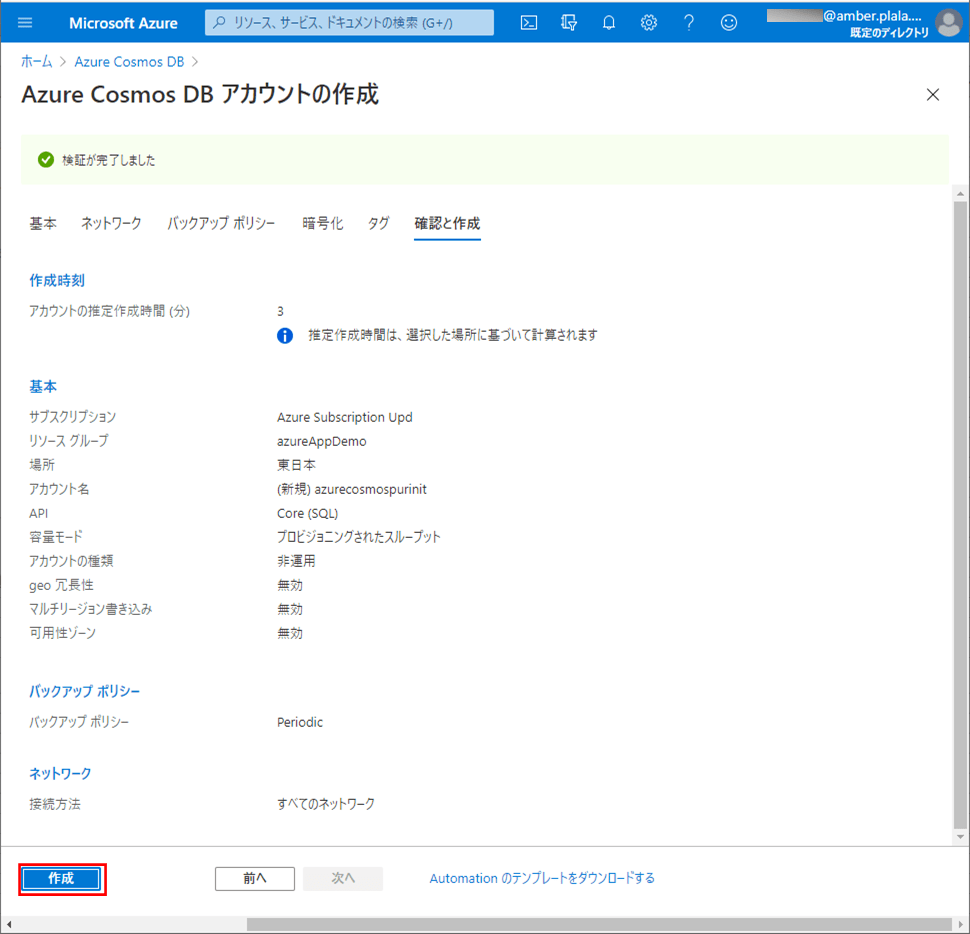Open the Directory and subscription filter icon
The image size is (970, 934).
pyautogui.click(x=569, y=23)
